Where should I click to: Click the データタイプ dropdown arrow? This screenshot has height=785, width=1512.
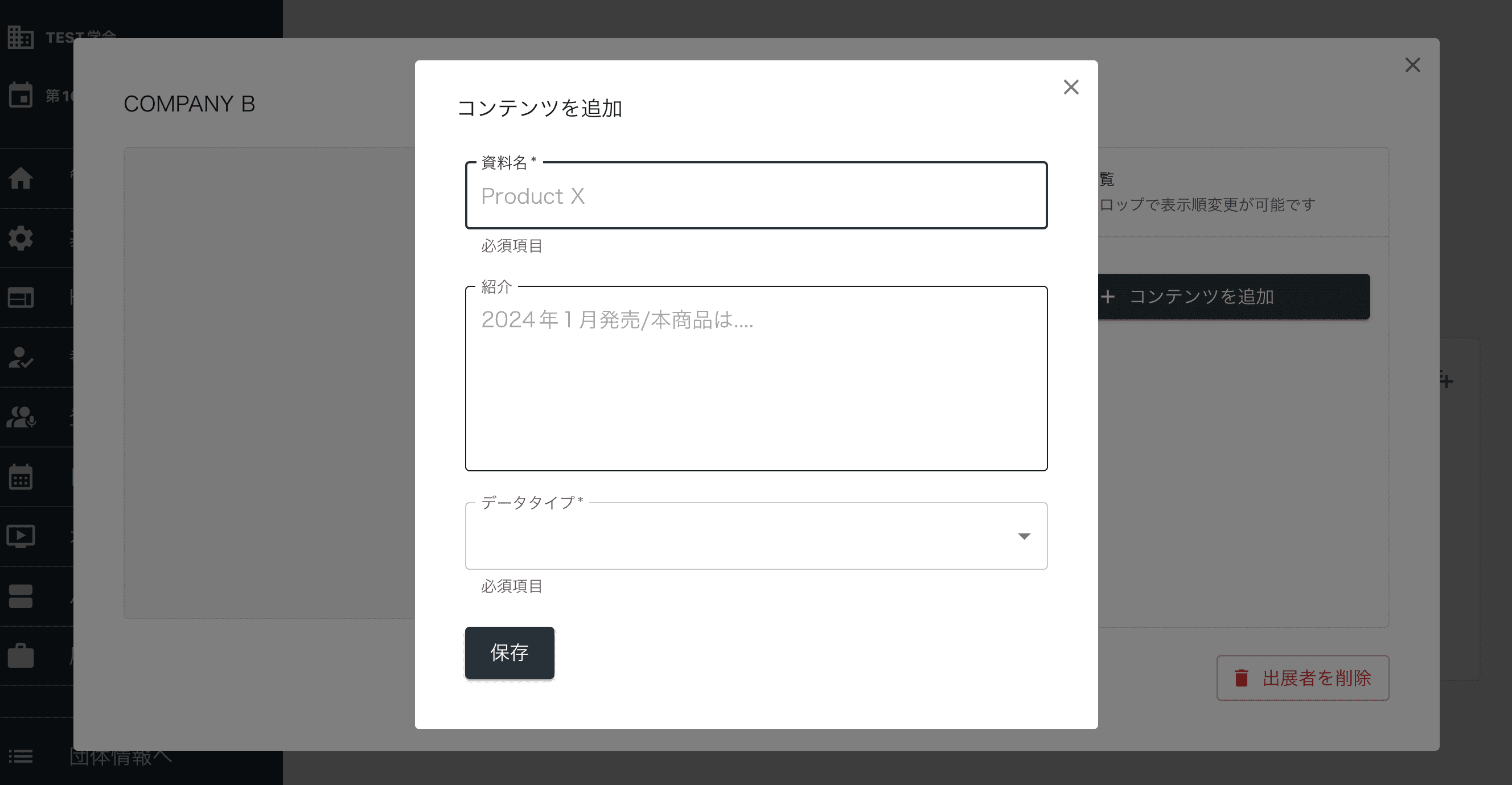point(1024,536)
